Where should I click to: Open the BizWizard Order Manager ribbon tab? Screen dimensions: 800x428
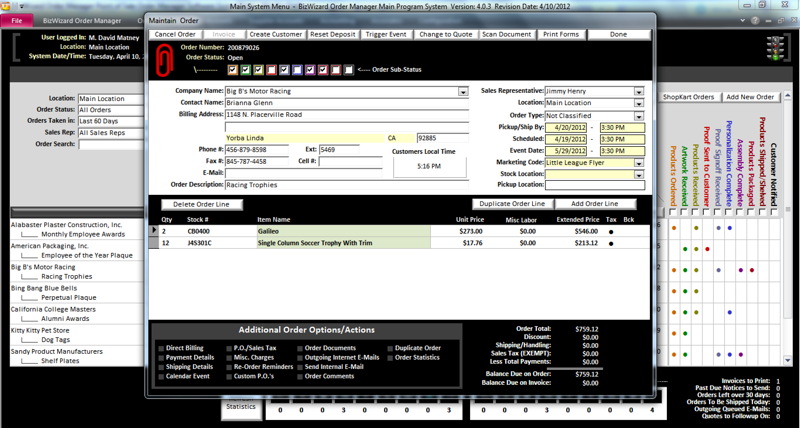point(82,21)
